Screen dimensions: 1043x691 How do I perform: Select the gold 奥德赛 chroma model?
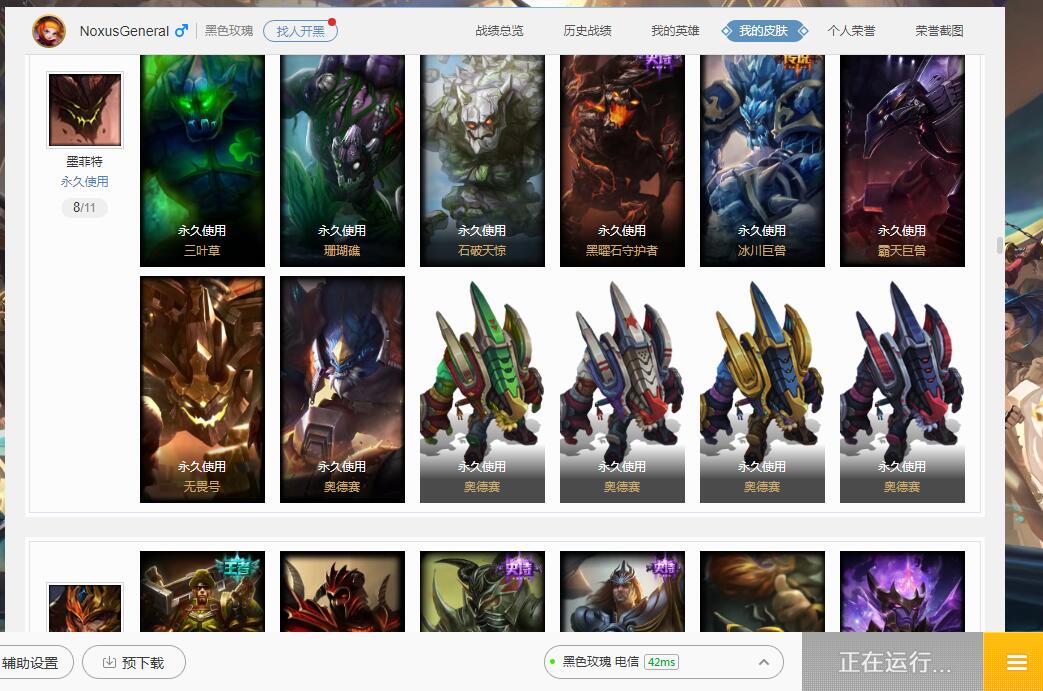click(762, 389)
